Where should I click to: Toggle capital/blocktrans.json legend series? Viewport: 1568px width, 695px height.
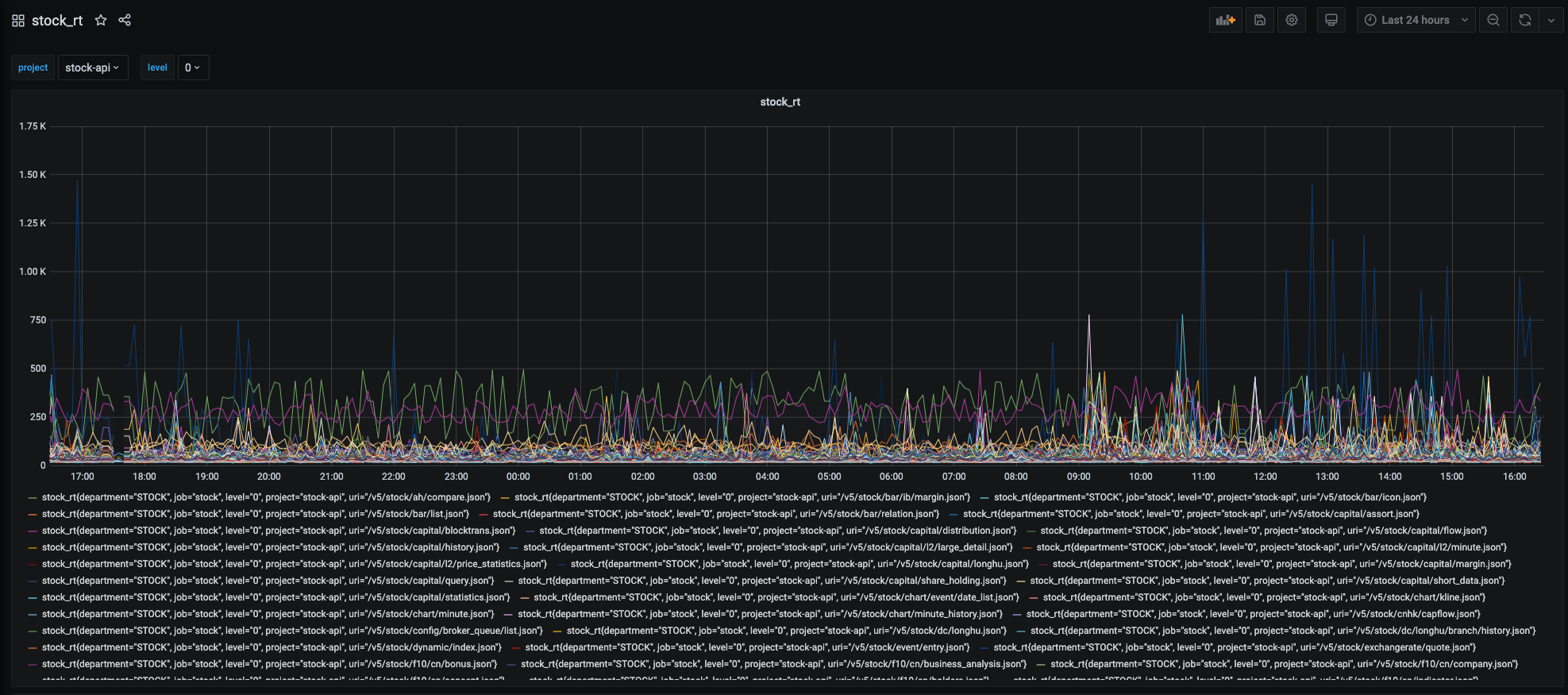point(279,531)
